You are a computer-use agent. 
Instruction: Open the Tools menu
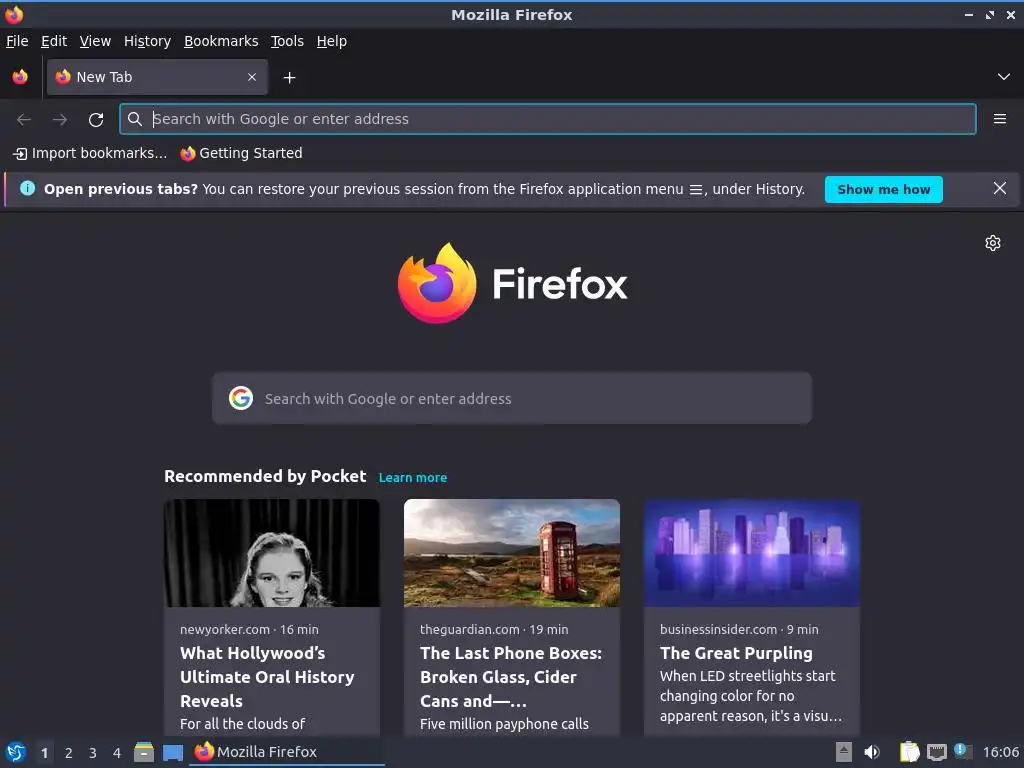287,41
